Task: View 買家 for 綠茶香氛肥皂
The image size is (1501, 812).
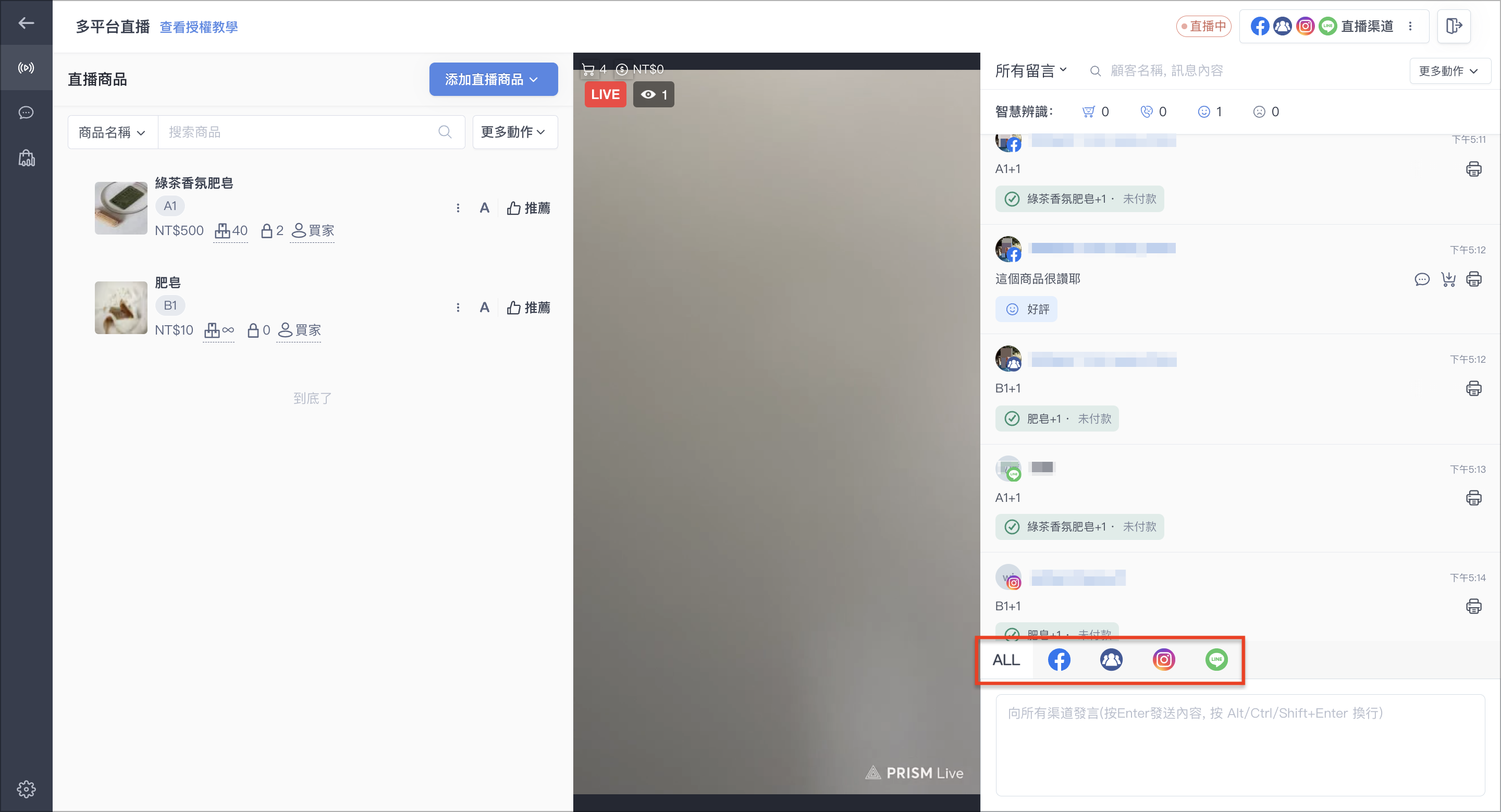Action: pos(313,231)
